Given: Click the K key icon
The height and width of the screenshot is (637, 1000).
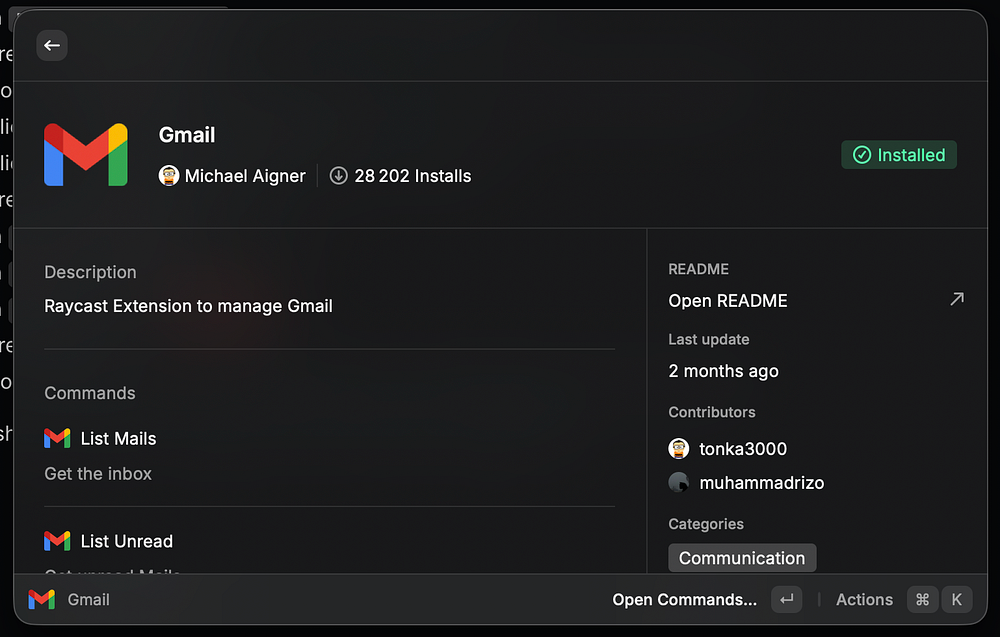Looking at the screenshot, I should coord(957,599).
